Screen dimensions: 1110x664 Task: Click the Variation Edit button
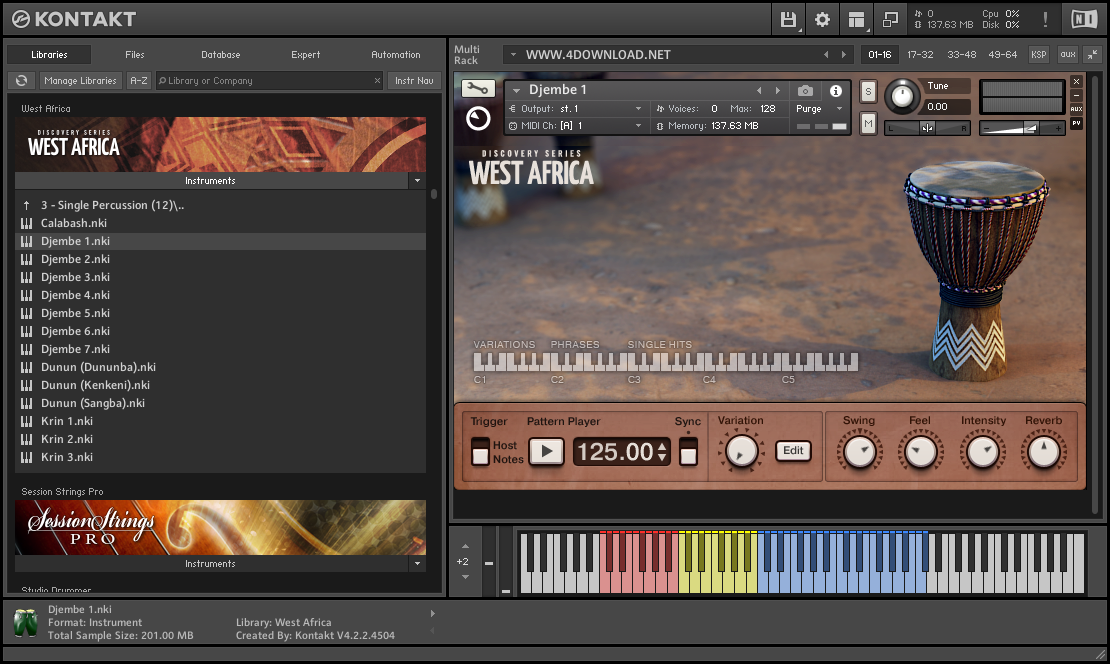793,450
